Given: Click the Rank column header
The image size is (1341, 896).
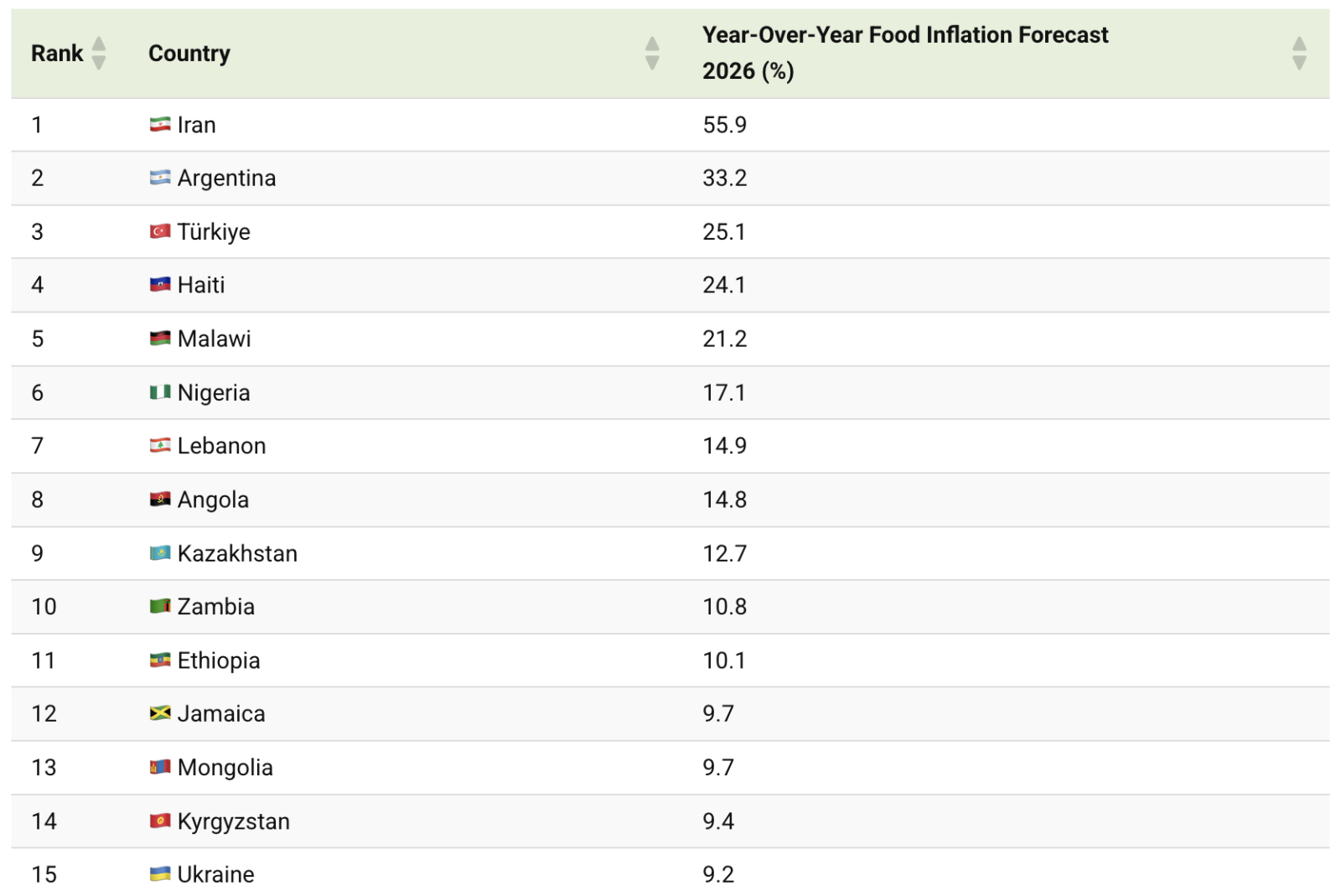Looking at the screenshot, I should click(x=57, y=54).
